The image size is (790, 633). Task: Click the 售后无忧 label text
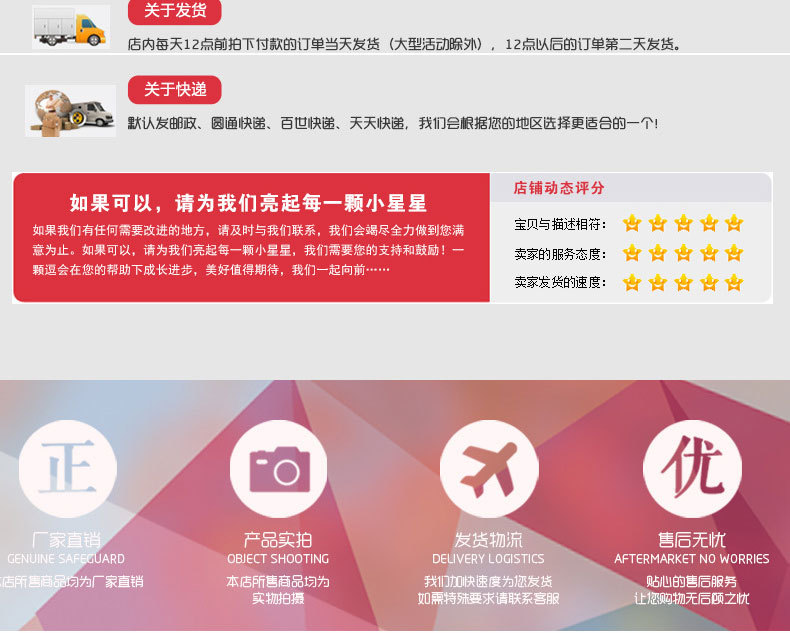pyautogui.click(x=691, y=540)
